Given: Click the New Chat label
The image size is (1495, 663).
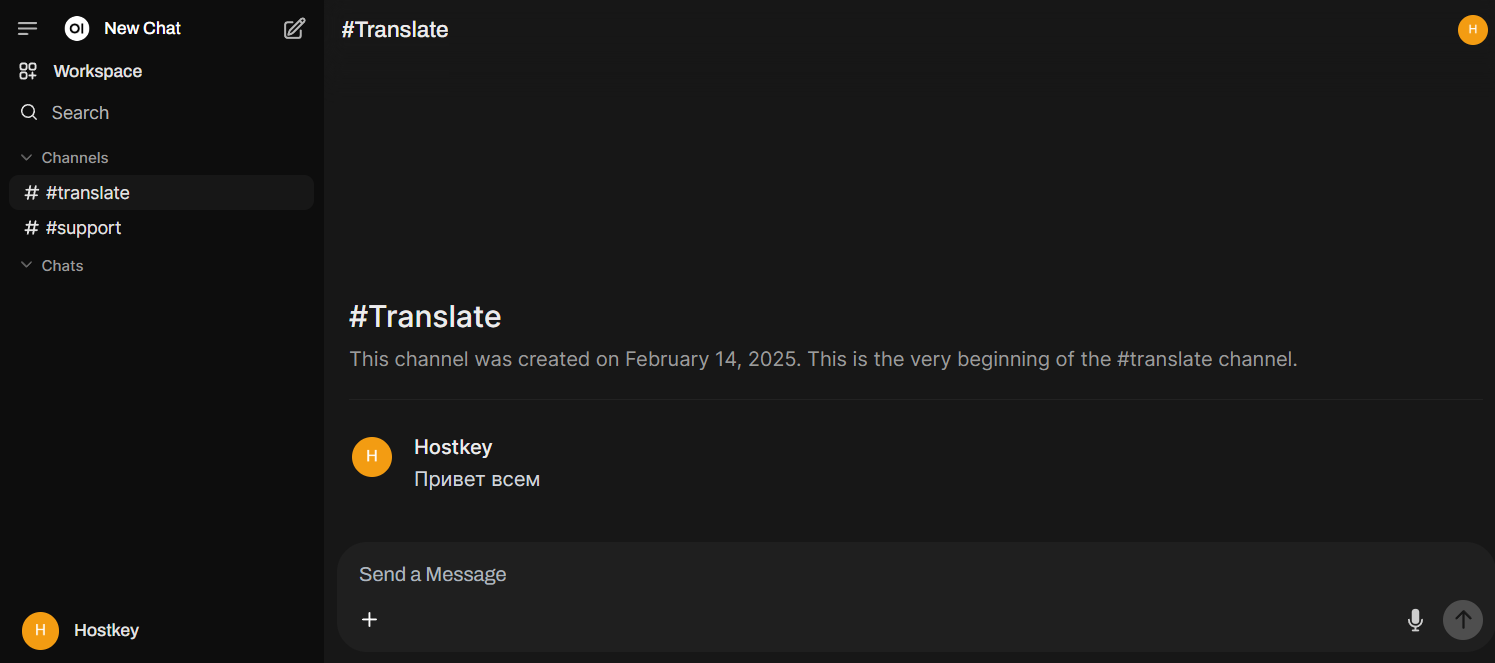Looking at the screenshot, I should point(142,29).
